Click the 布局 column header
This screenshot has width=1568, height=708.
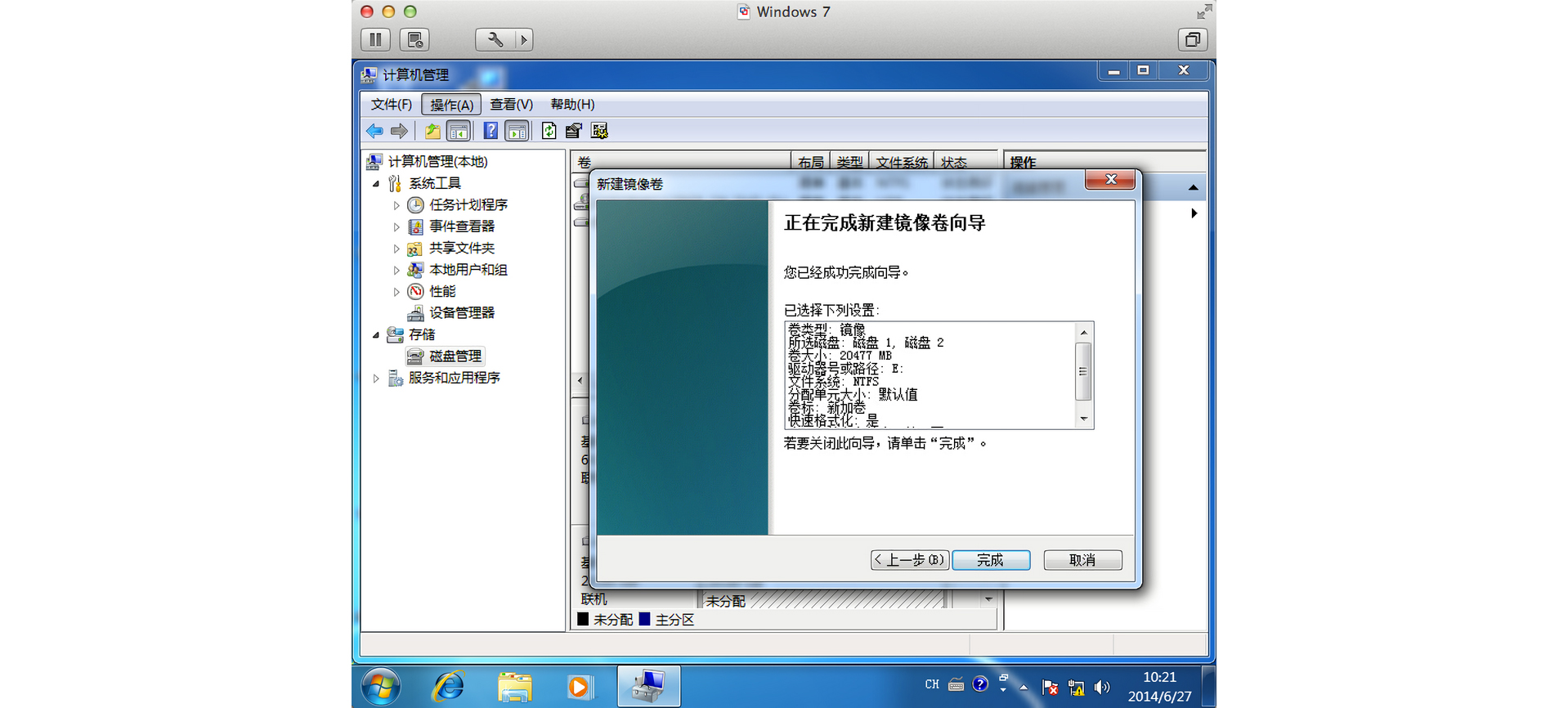810,162
